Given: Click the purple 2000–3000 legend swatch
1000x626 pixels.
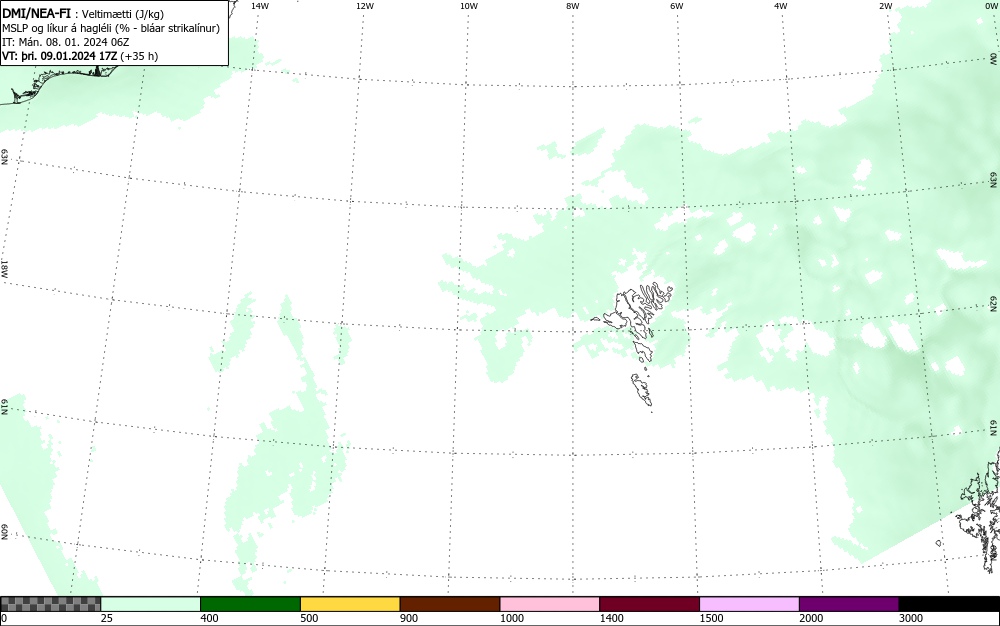Looking at the screenshot, I should coord(849,604).
